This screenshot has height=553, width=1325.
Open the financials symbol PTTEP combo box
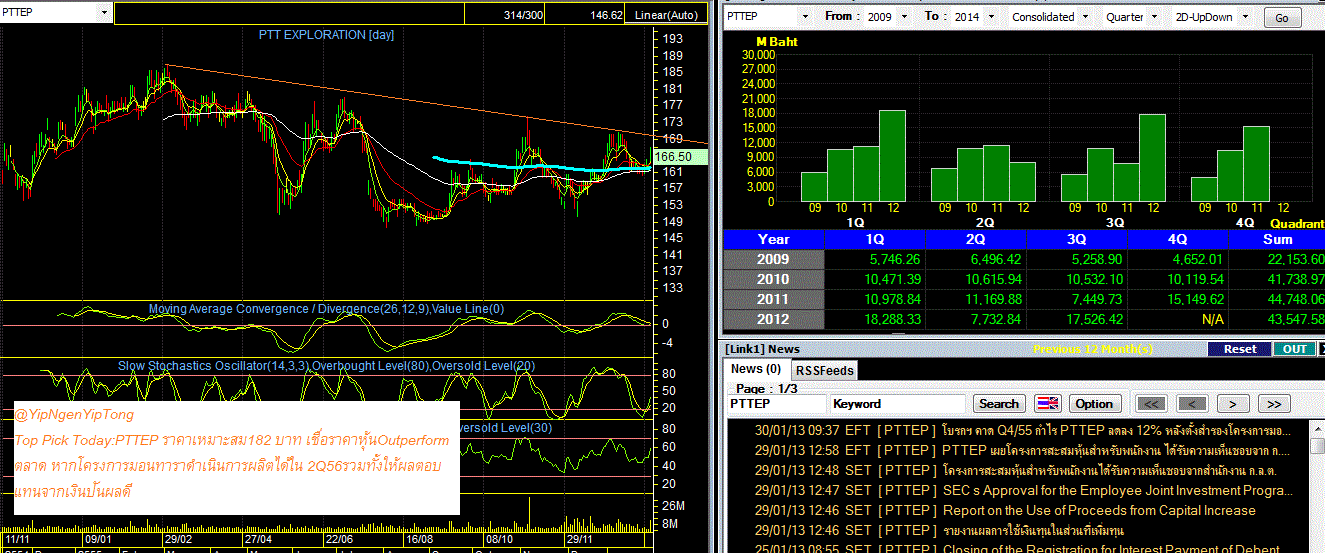[767, 16]
